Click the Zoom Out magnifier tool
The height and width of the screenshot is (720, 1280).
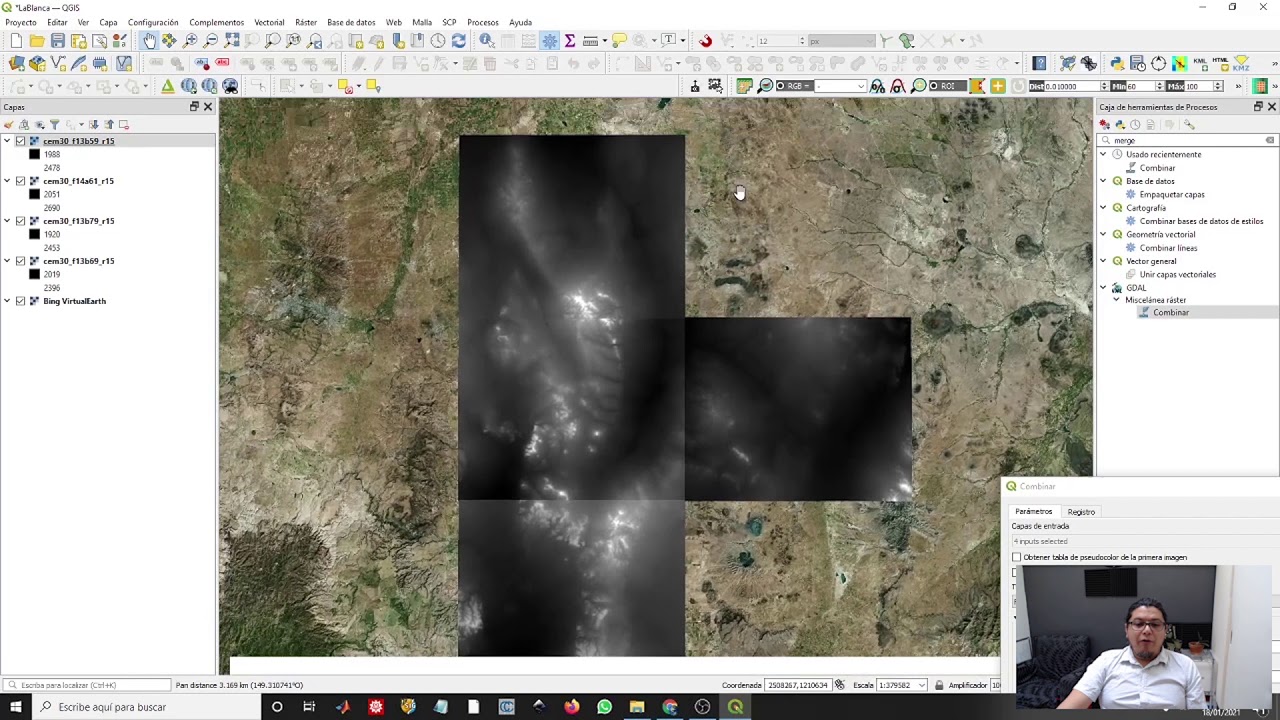[211, 41]
